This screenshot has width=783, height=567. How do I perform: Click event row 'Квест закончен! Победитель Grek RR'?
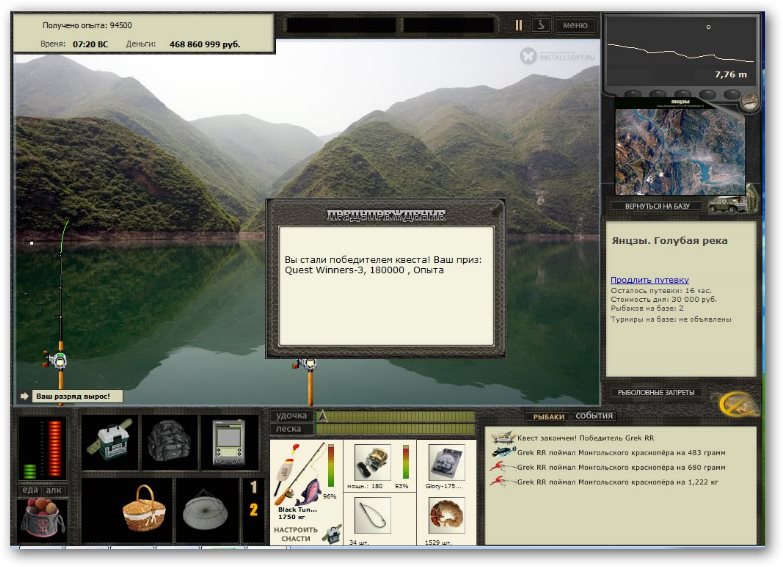585,438
